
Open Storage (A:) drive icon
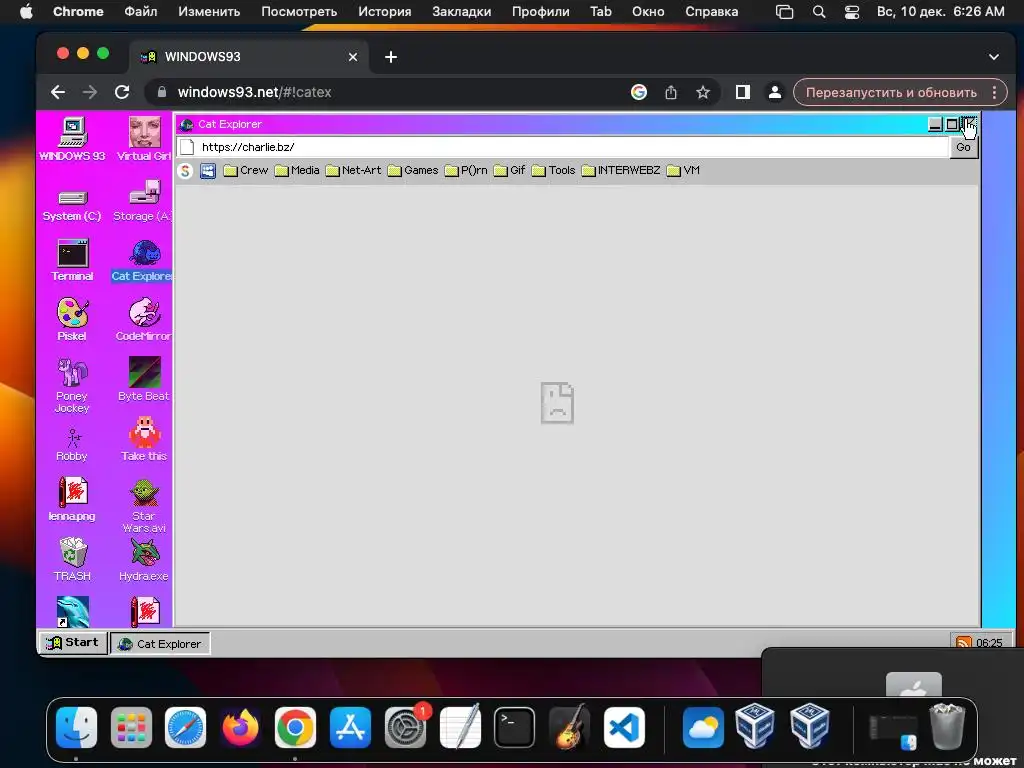point(143,201)
